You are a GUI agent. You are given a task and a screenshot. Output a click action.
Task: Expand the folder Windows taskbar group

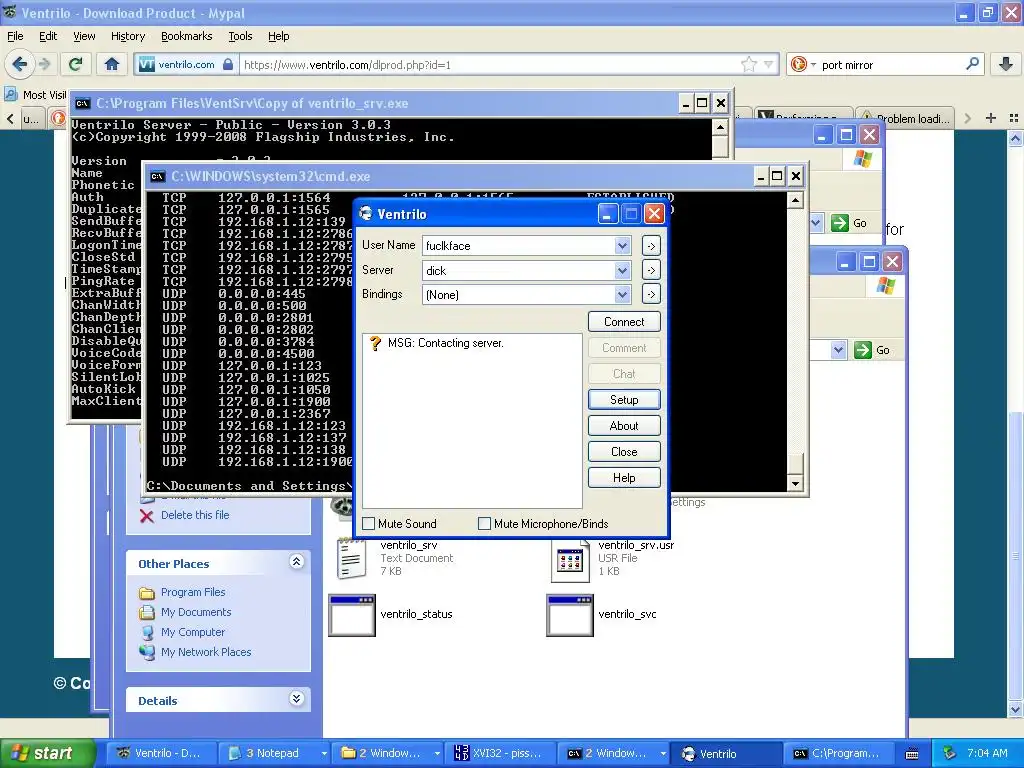coord(436,754)
